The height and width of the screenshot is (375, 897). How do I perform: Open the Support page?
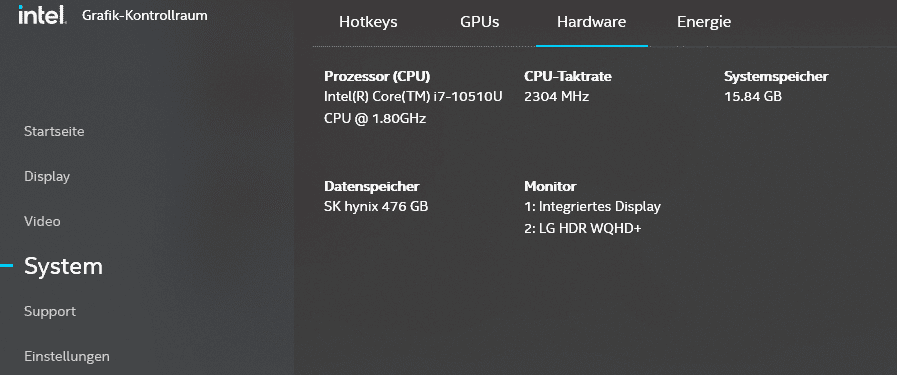point(50,312)
